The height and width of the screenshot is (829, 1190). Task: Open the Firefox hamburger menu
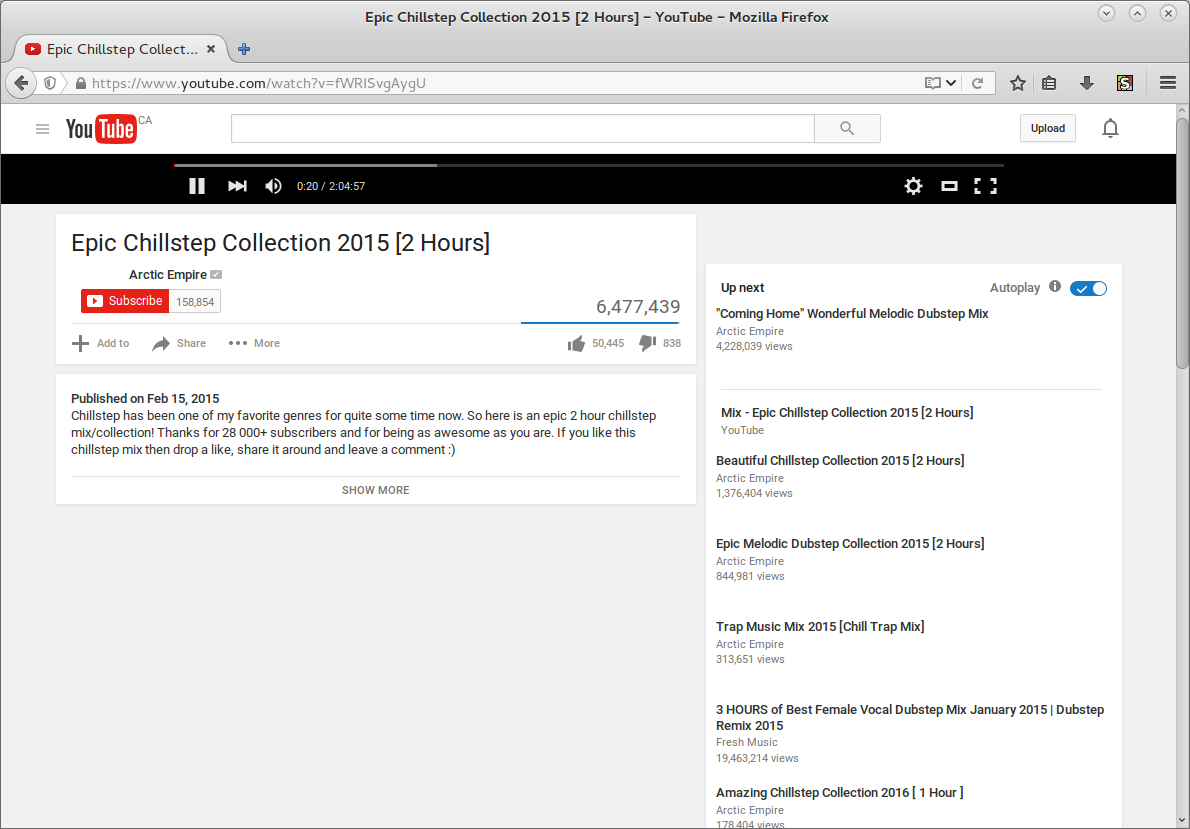tap(1167, 83)
